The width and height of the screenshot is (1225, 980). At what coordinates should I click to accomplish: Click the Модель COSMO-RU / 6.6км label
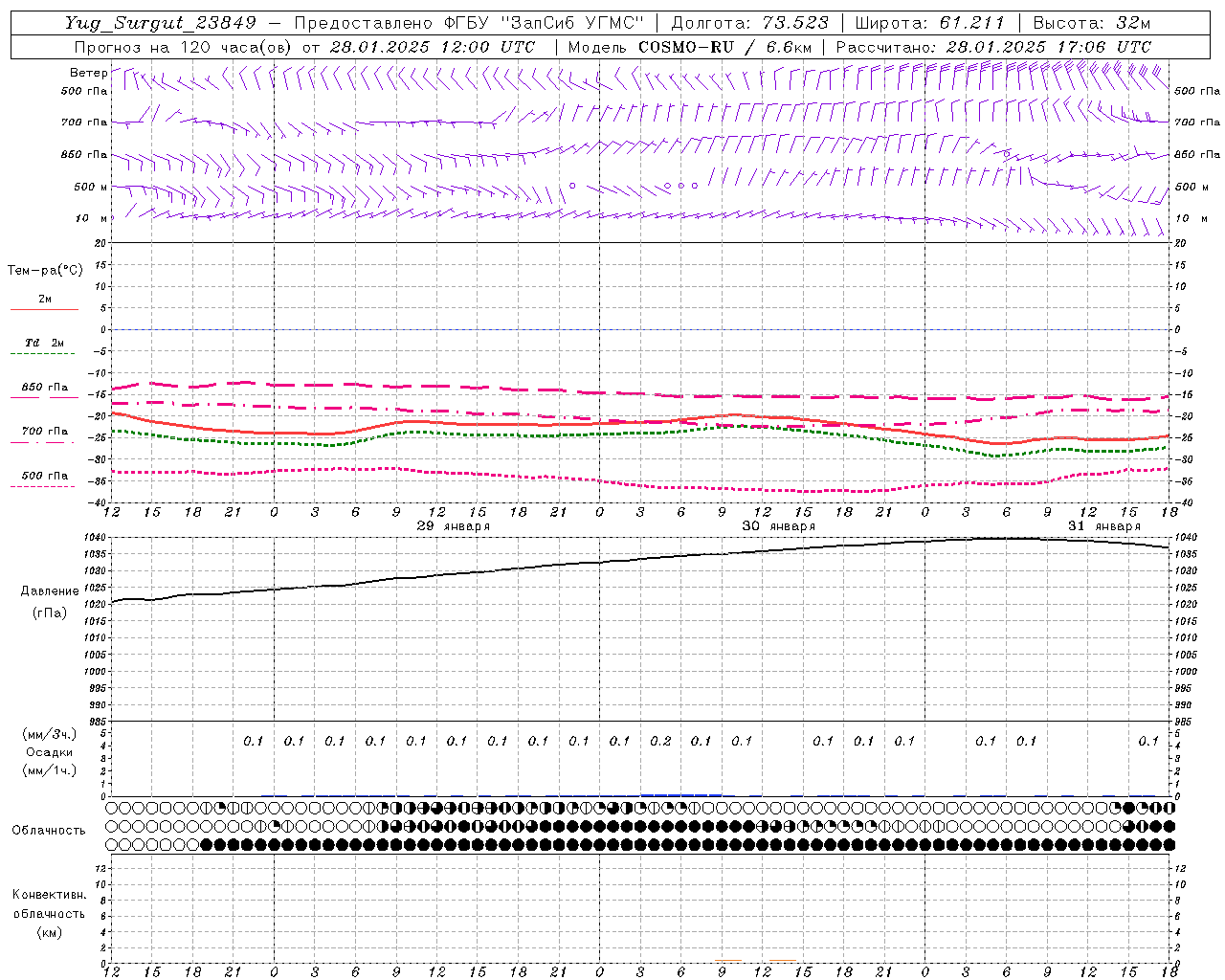(690, 47)
